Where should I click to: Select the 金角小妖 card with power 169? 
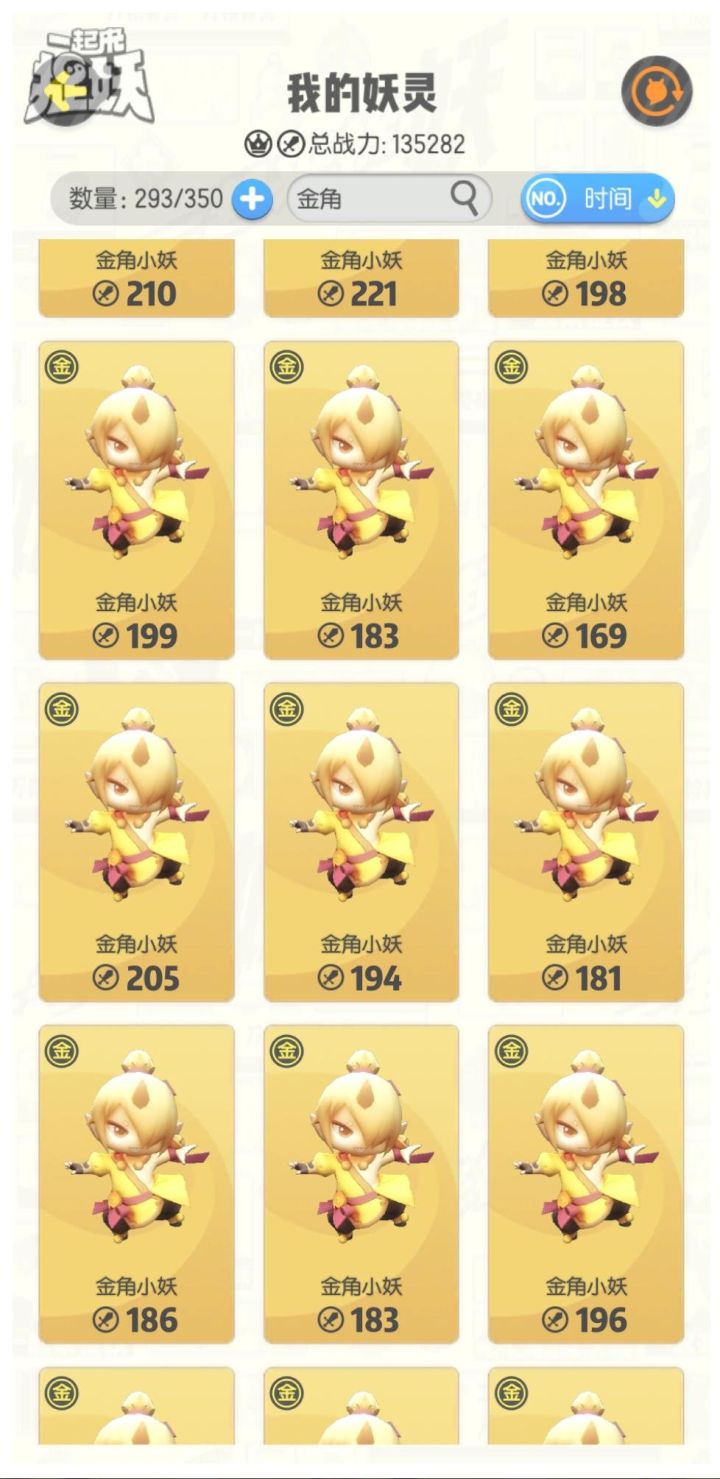(586, 500)
